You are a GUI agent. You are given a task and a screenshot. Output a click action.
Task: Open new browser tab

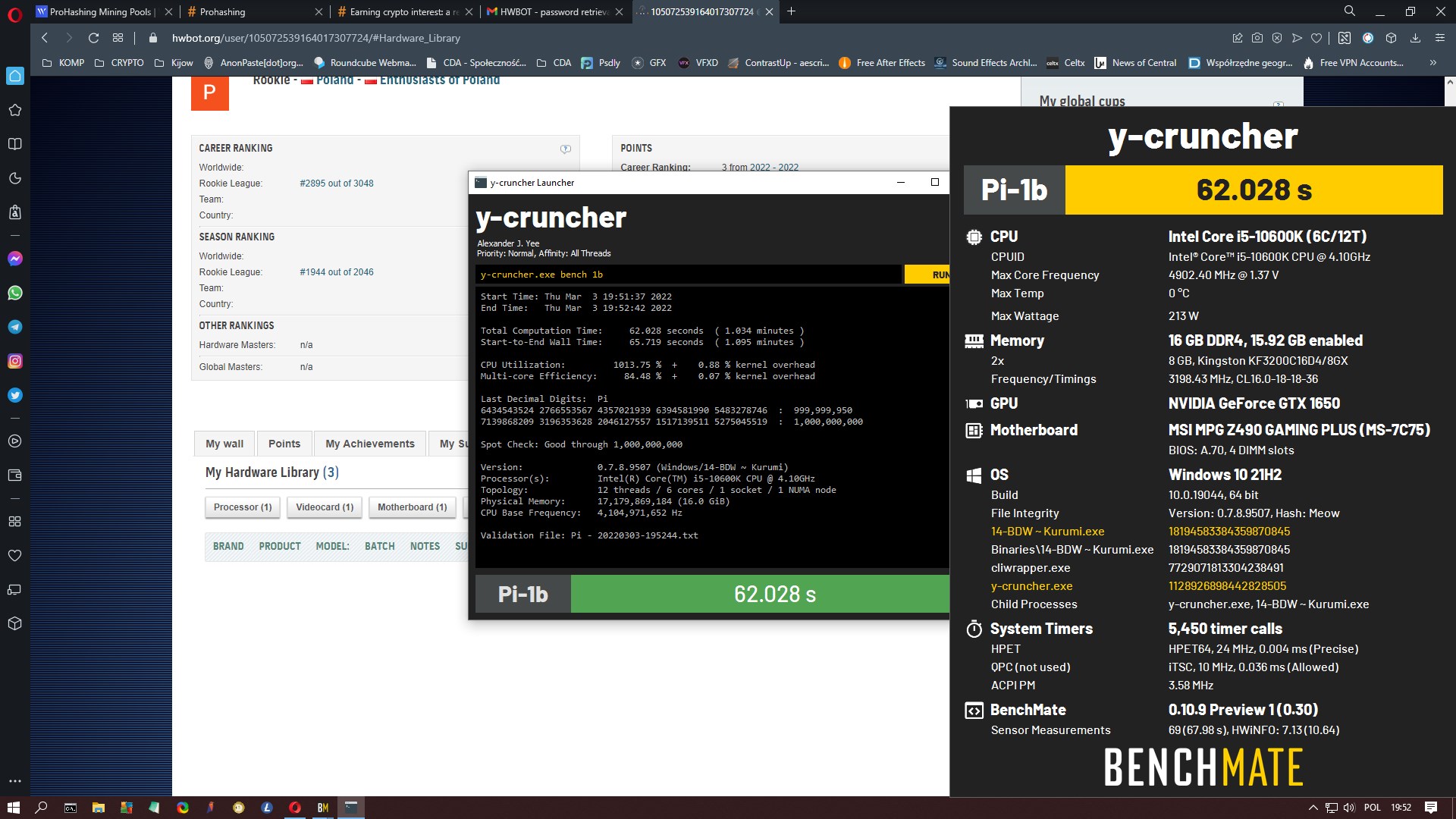791,11
